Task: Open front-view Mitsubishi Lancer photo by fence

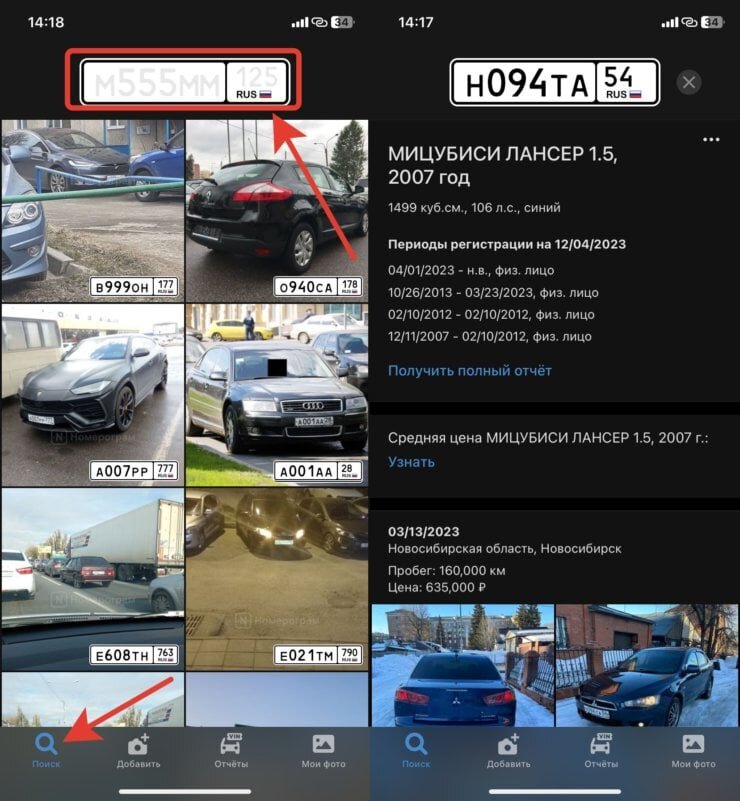Action: tap(648, 665)
